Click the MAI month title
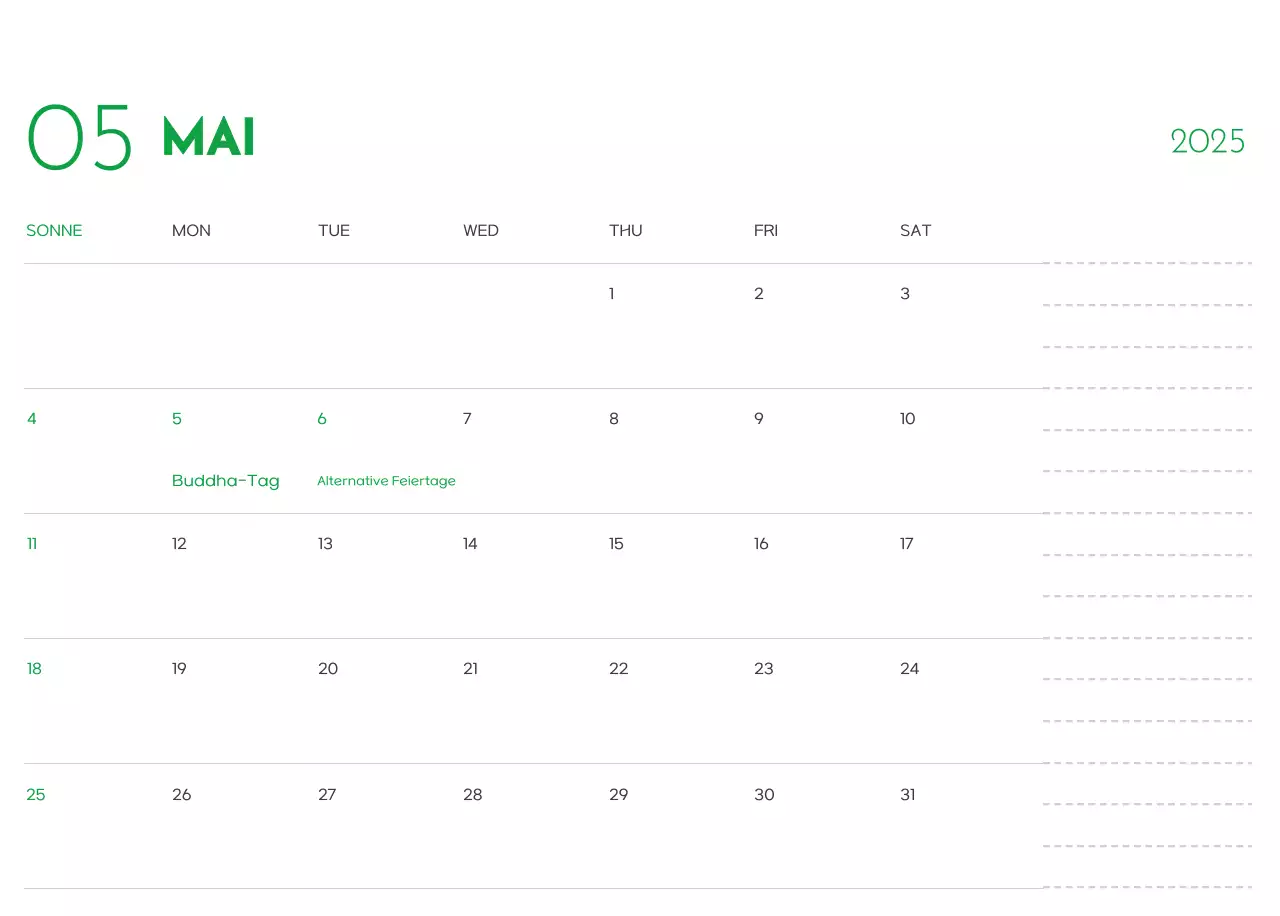The height and width of the screenshot is (916, 1280). click(x=208, y=138)
